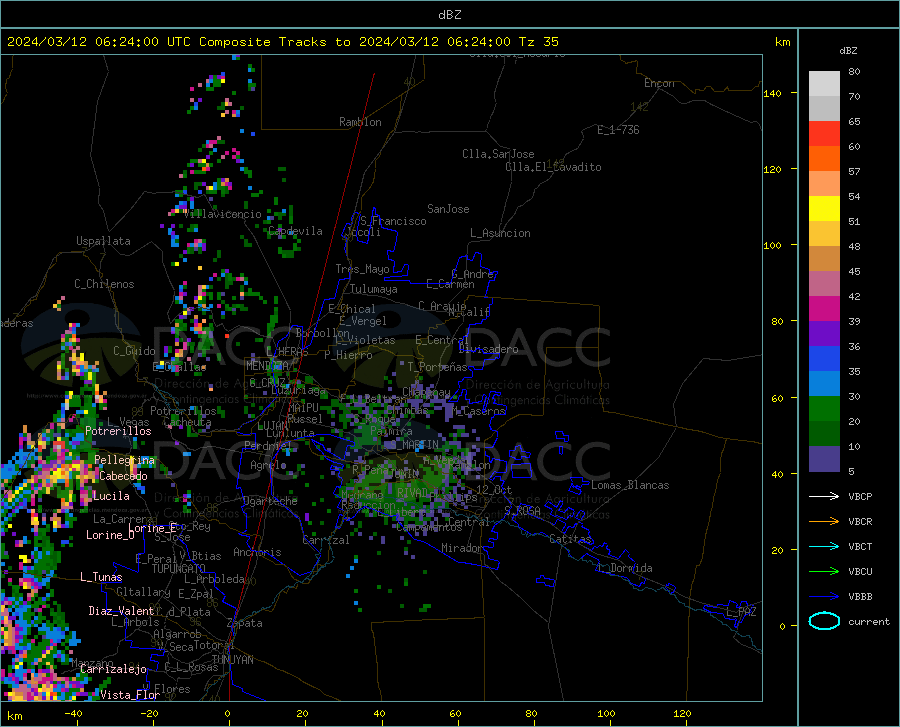
Task: Pick the magenta swatch below 42
Action: (x=824, y=309)
